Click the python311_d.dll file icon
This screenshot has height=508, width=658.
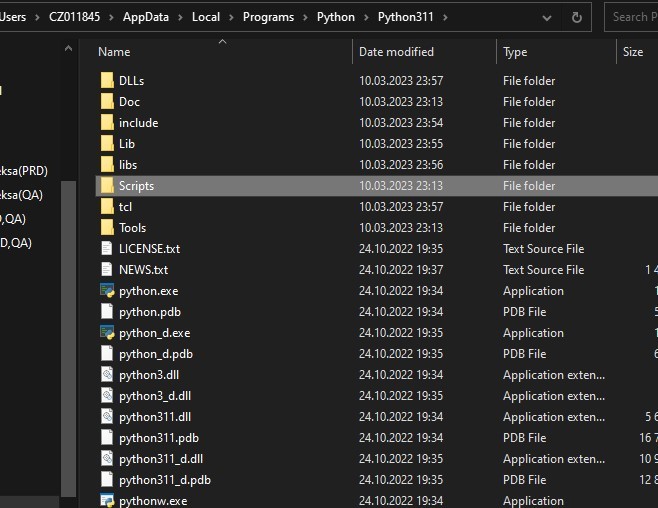click(x=107, y=458)
